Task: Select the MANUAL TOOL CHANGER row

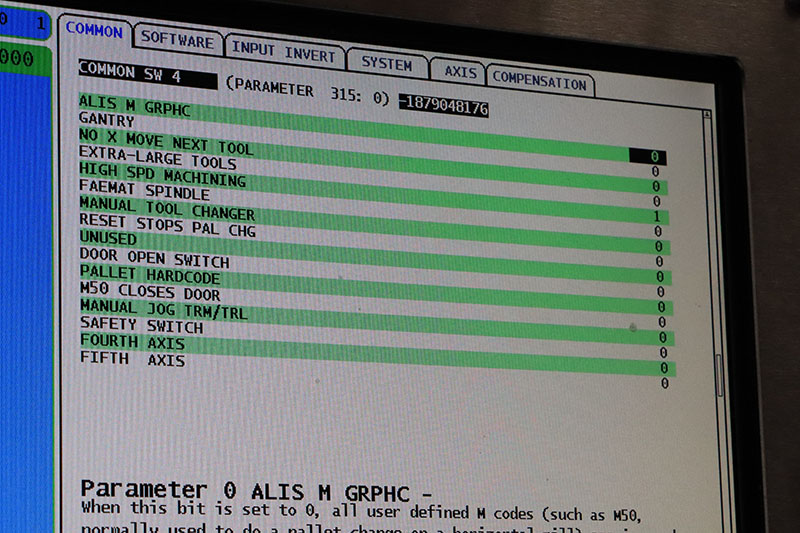Action: pyautogui.click(x=374, y=225)
